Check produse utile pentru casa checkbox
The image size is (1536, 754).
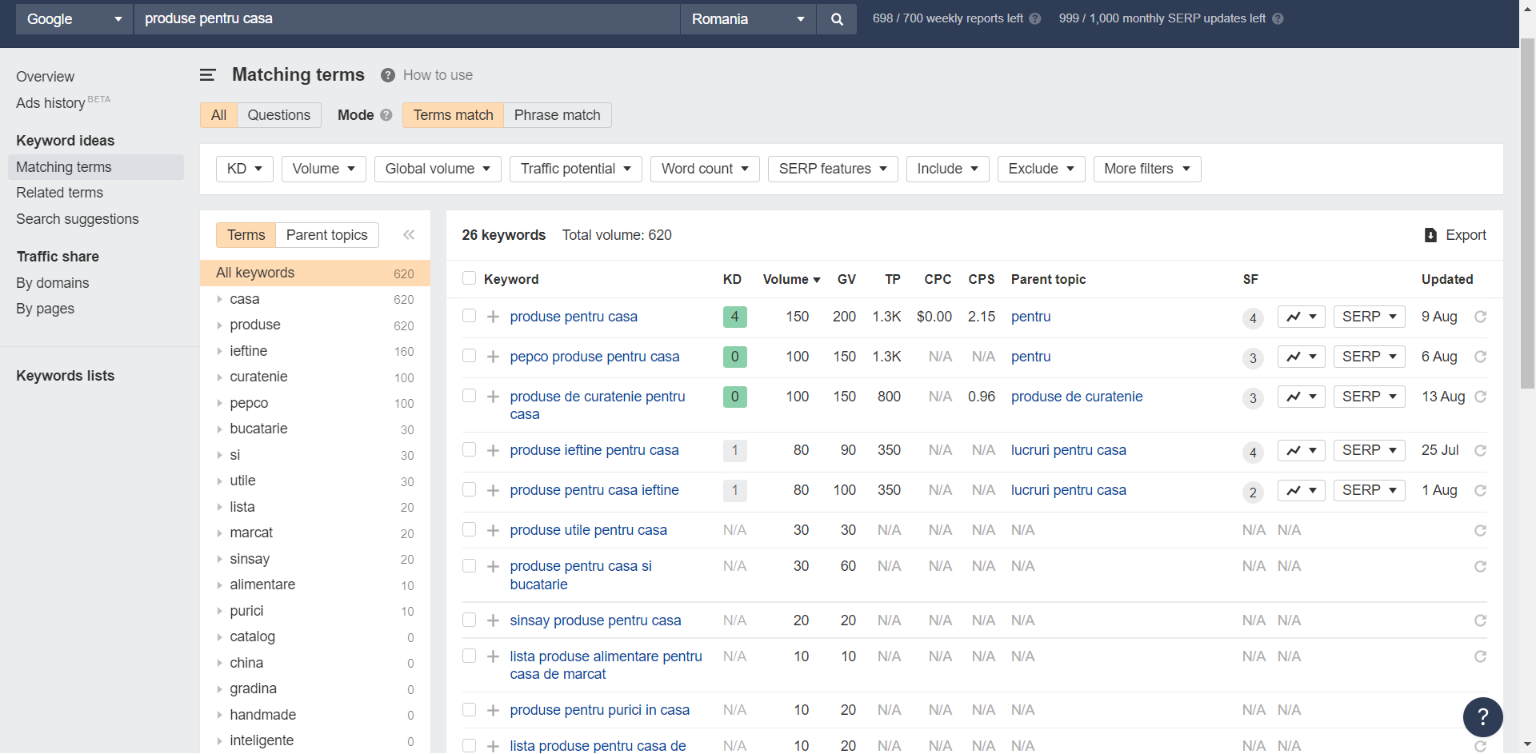(469, 530)
